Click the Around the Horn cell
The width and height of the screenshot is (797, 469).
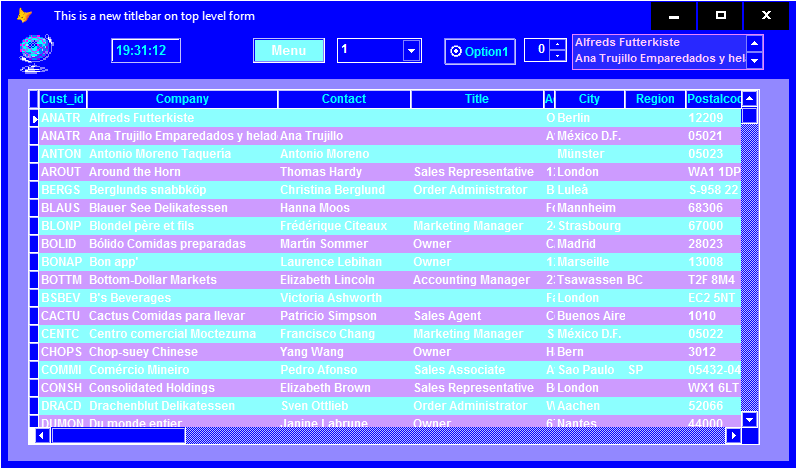pos(182,172)
